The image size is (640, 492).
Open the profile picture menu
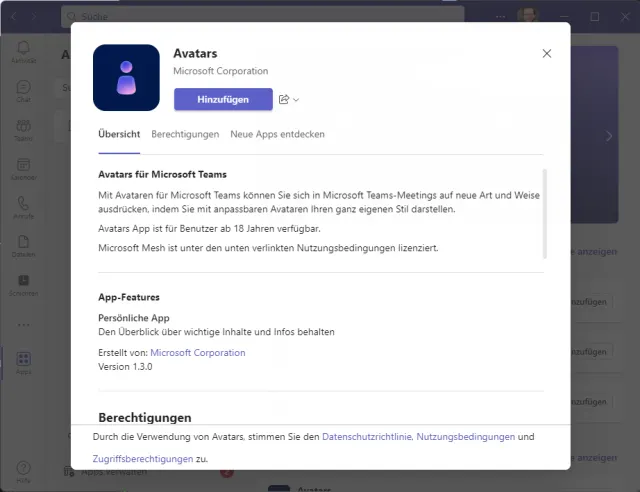click(527, 16)
